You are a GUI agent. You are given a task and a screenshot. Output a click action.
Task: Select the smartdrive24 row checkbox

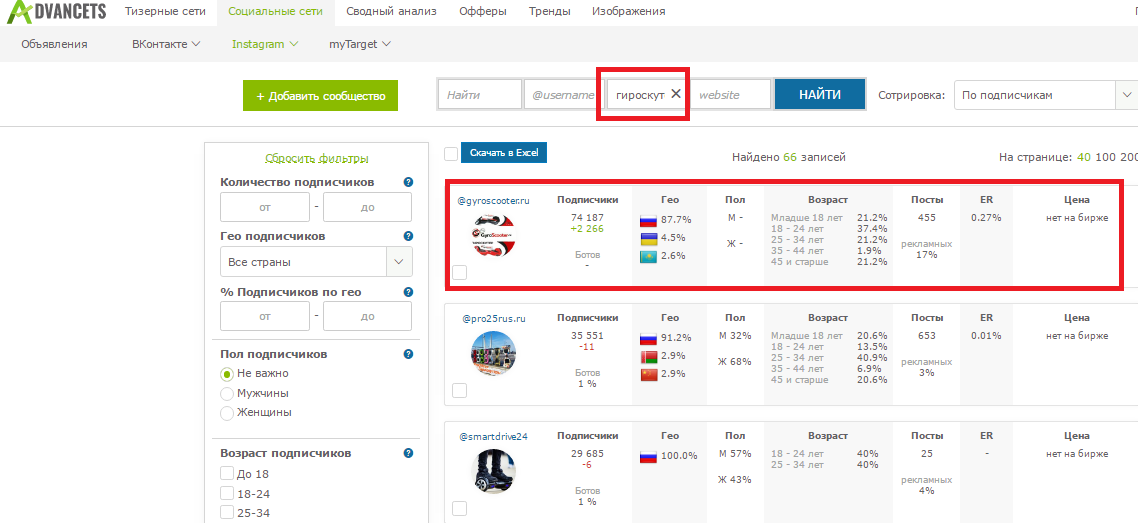(x=459, y=508)
